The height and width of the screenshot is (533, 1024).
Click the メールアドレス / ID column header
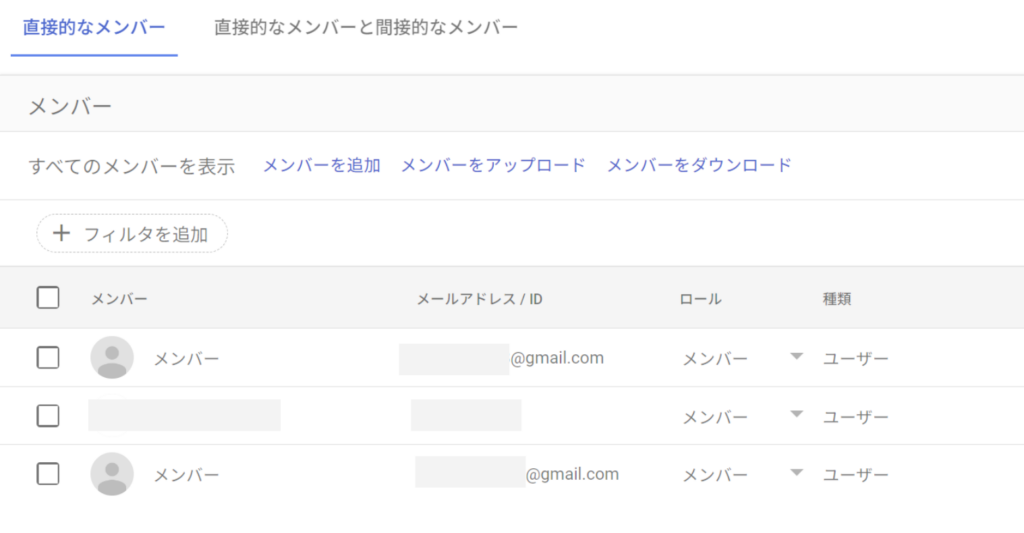[479, 299]
